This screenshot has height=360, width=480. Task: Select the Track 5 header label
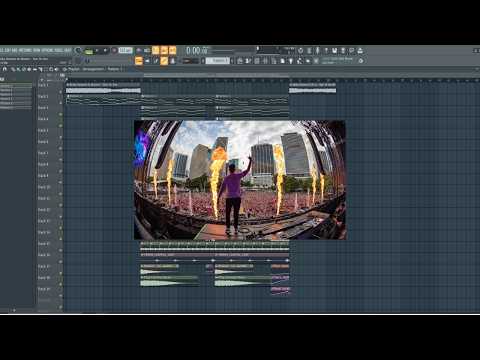click(43, 131)
